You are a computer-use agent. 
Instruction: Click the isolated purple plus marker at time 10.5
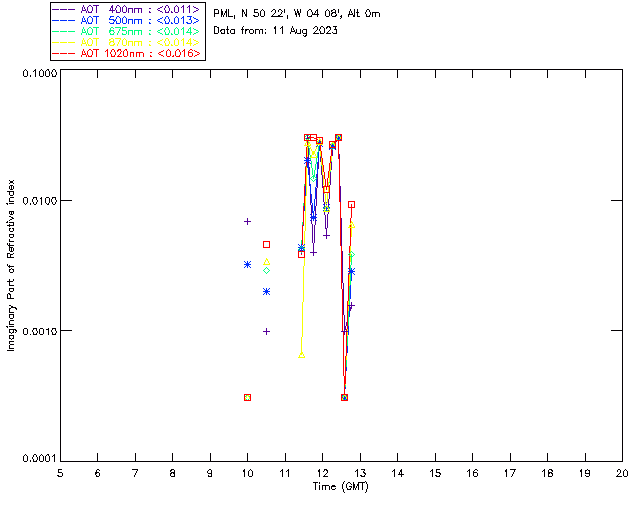[267, 332]
